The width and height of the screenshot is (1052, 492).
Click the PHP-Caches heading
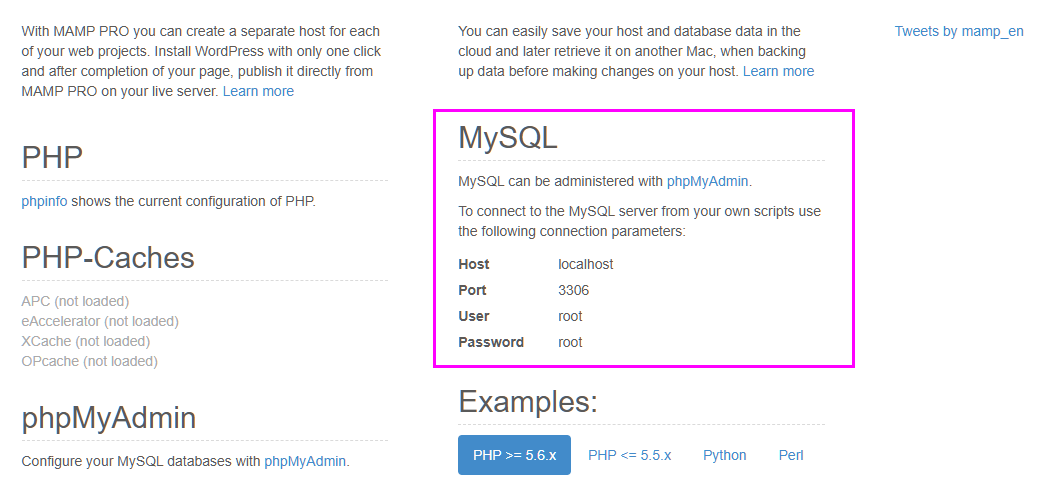pos(108,258)
